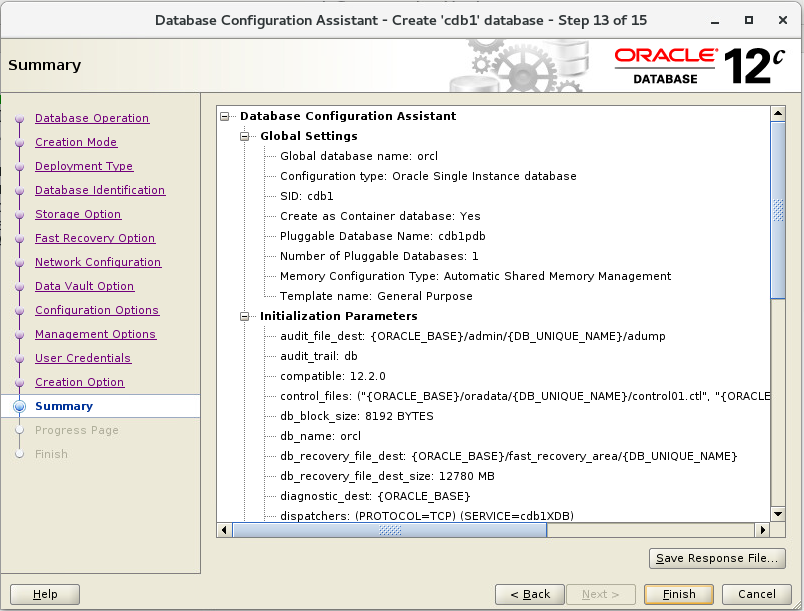Click the Database Operation step bullet icon
The image size is (804, 611).
click(x=19, y=119)
